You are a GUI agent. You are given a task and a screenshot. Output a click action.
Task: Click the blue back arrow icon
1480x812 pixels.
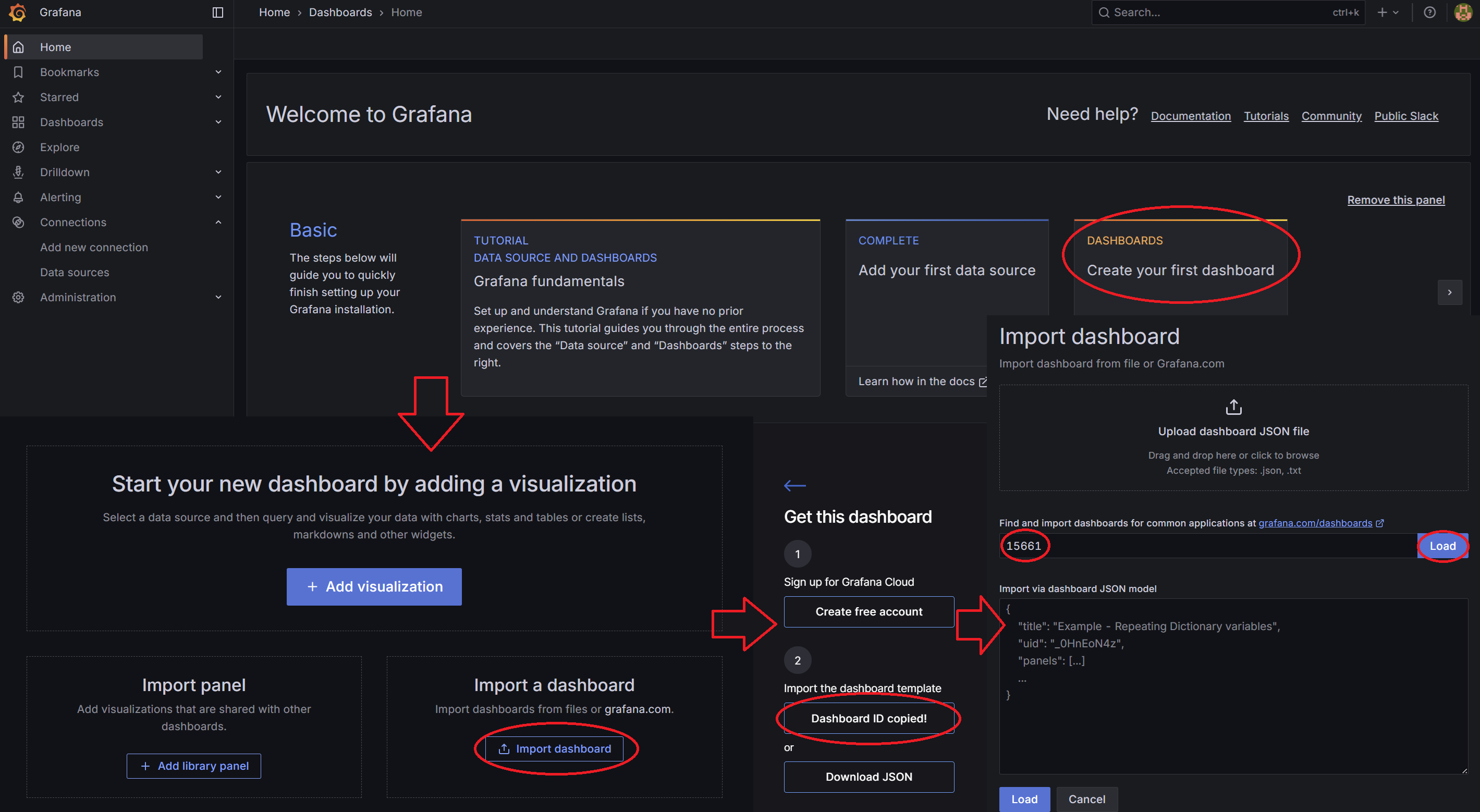(x=794, y=485)
